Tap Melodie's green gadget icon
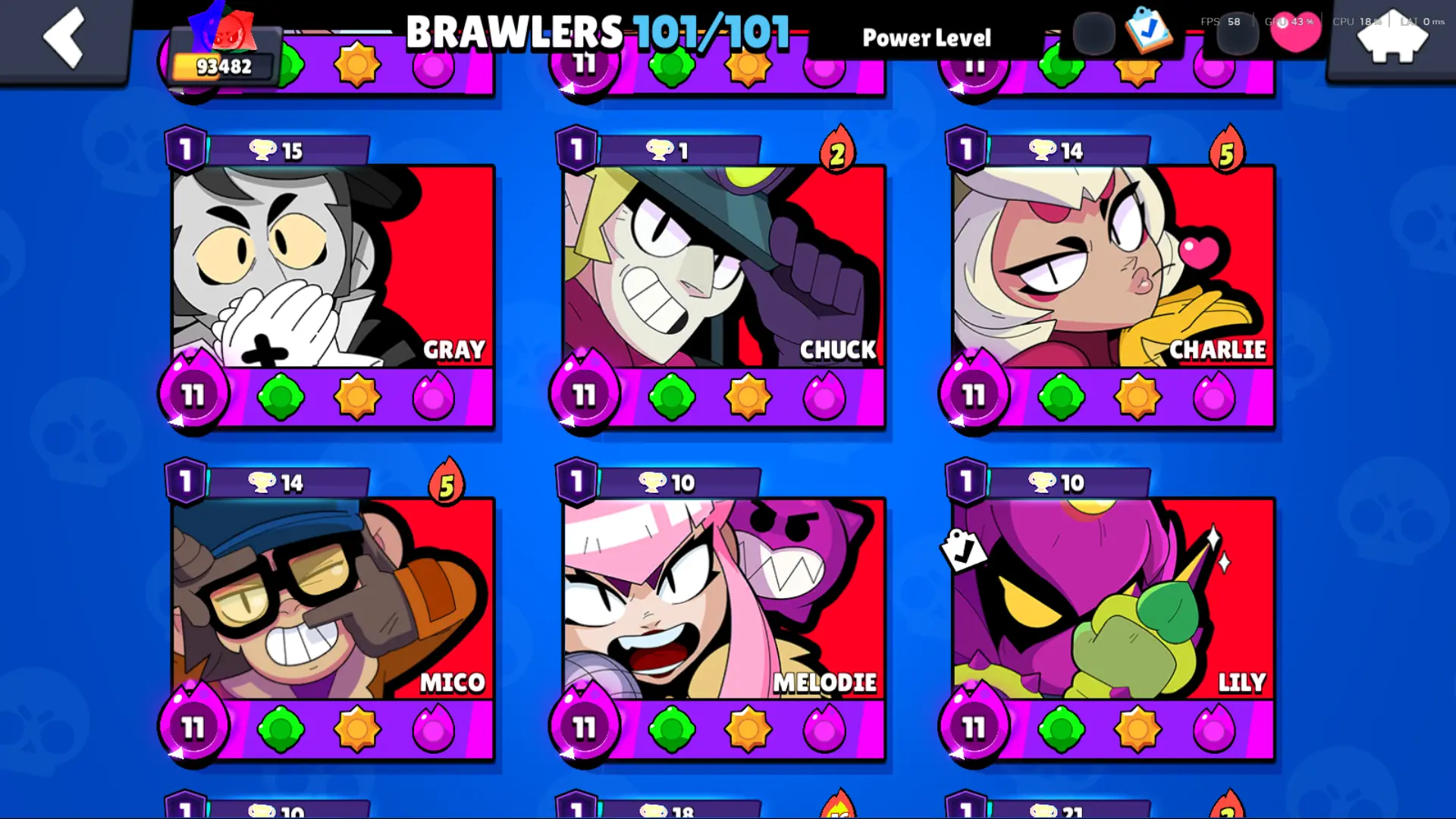The image size is (1456, 819). point(671,729)
